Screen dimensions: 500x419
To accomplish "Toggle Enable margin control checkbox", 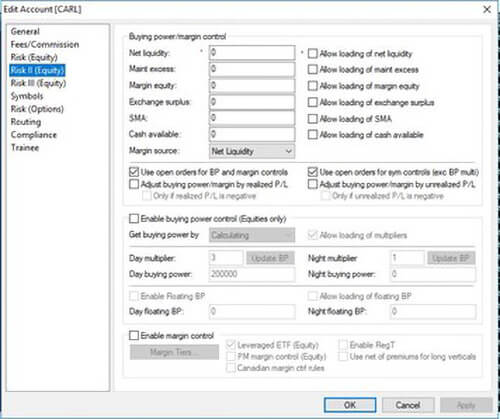I will (134, 335).
